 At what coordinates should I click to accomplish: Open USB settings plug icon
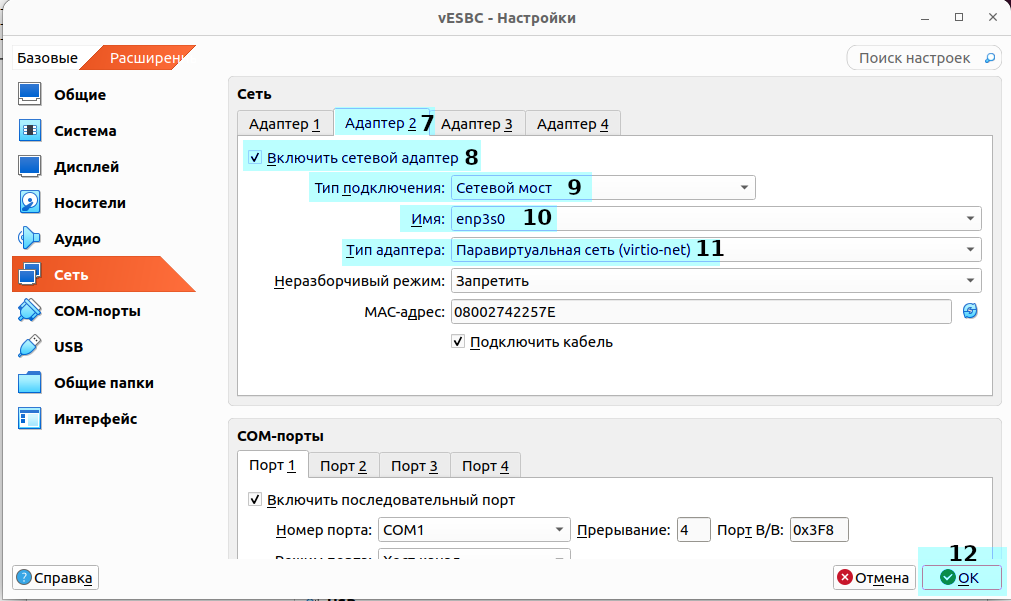(x=30, y=347)
